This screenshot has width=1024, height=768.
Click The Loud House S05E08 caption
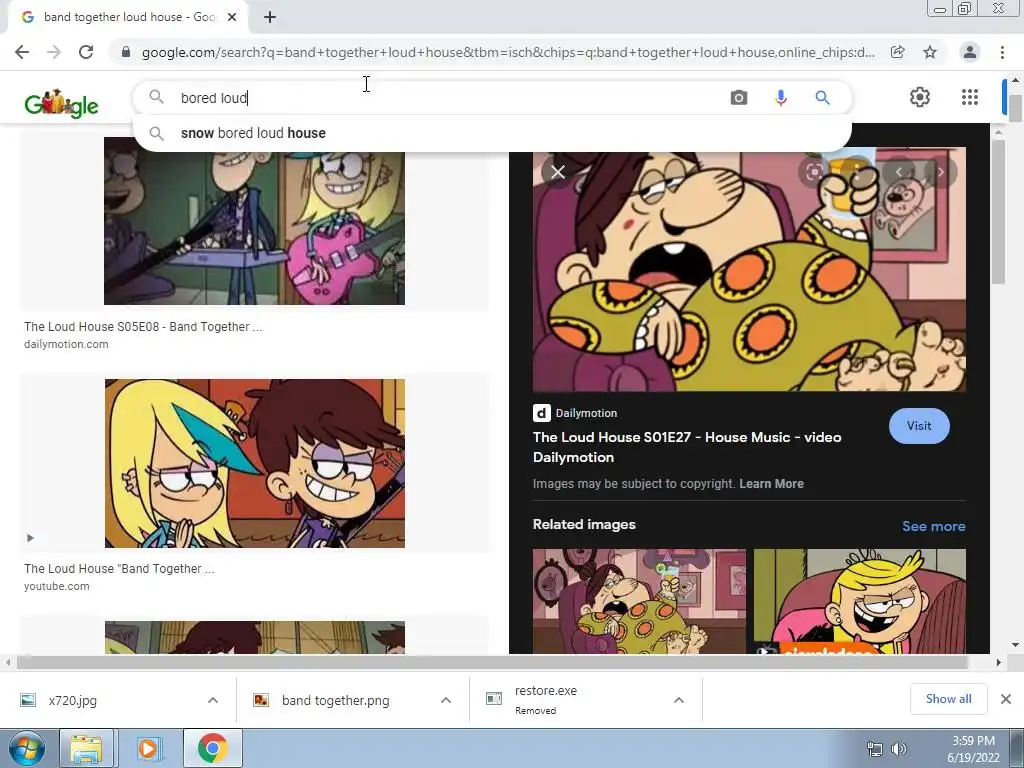143,327
